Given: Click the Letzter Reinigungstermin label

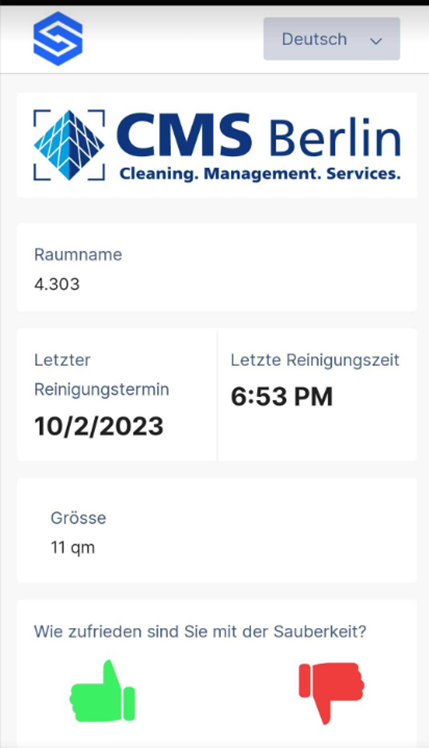Looking at the screenshot, I should (x=102, y=374).
